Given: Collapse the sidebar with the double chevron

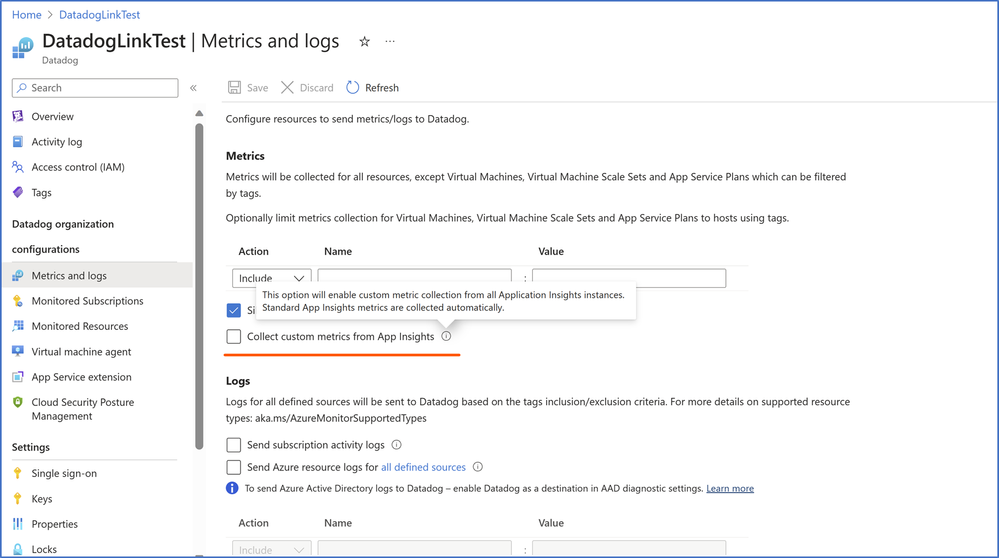Looking at the screenshot, I should coord(194,88).
